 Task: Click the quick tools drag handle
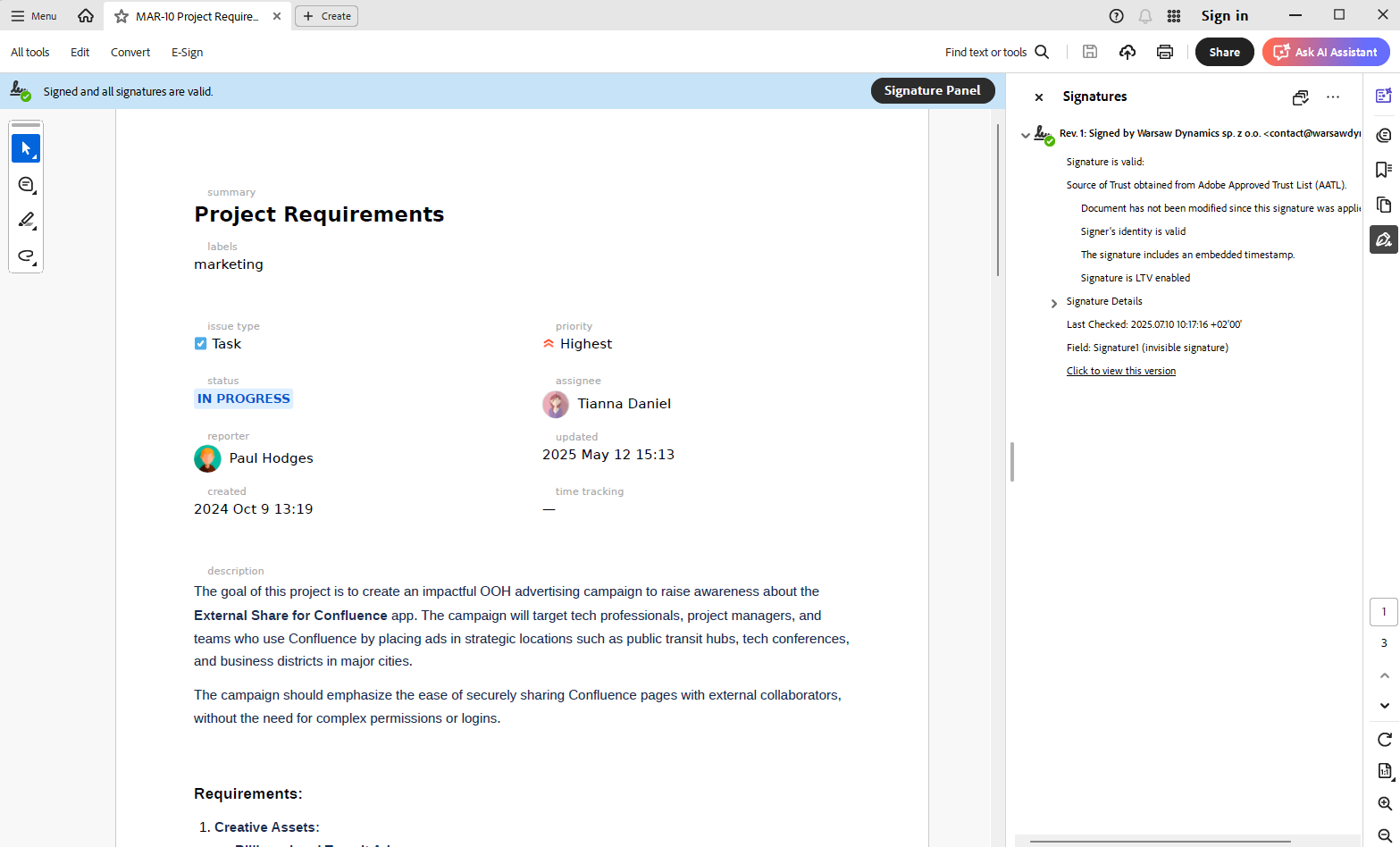click(26, 125)
